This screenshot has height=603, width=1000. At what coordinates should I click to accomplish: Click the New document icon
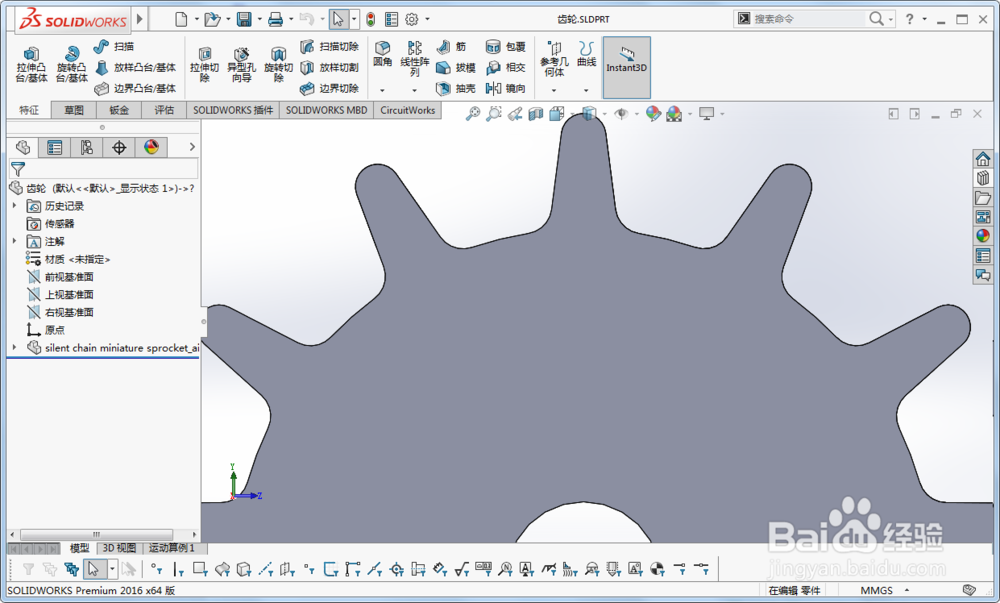tap(181, 20)
